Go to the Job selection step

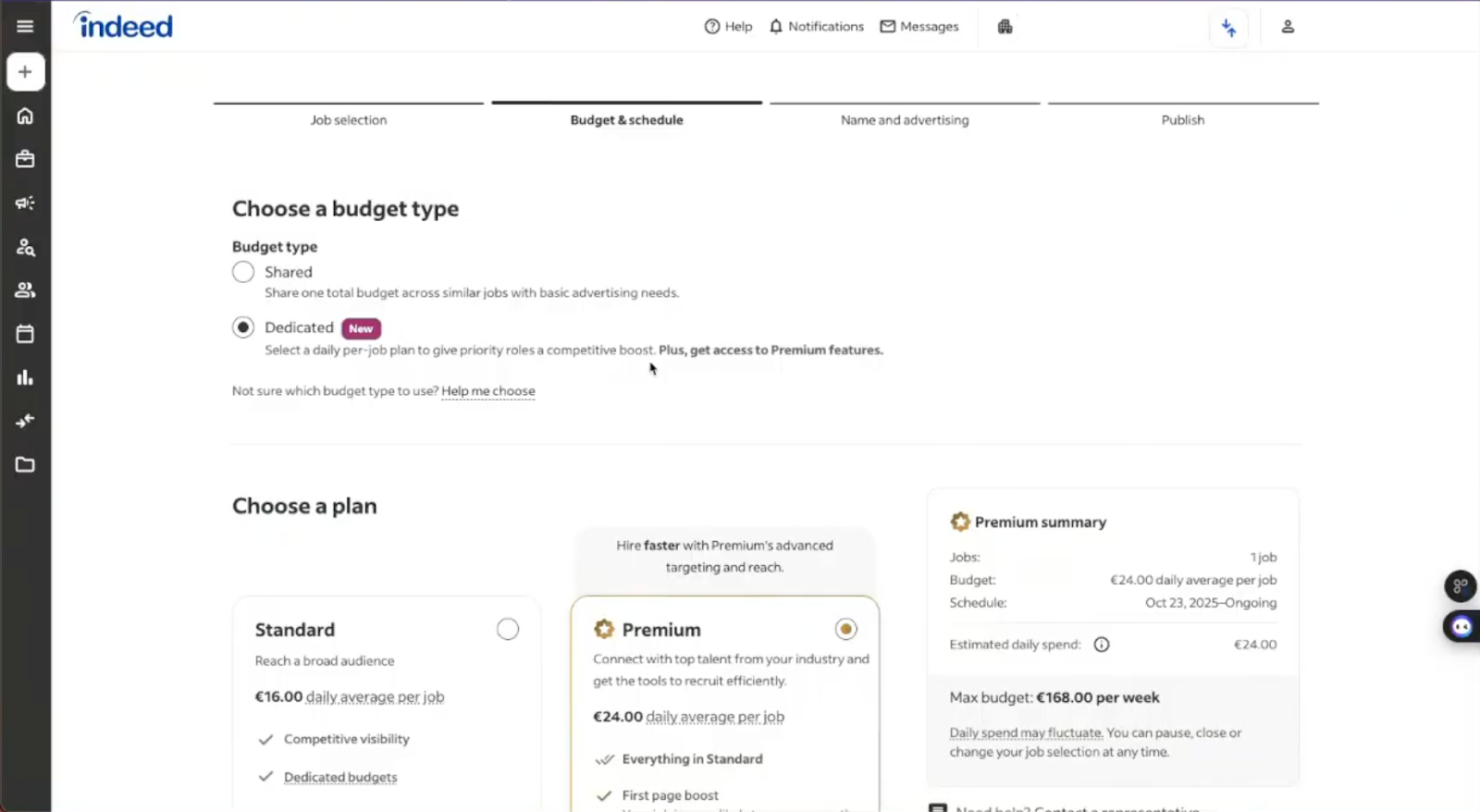(x=349, y=119)
